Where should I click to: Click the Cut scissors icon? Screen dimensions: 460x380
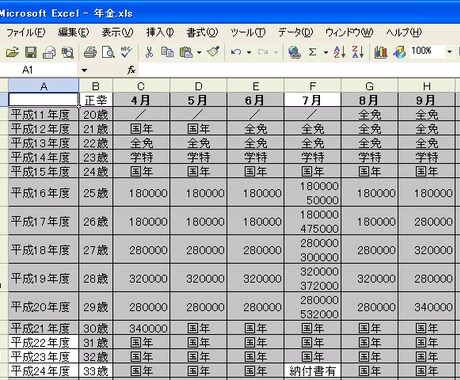149,52
